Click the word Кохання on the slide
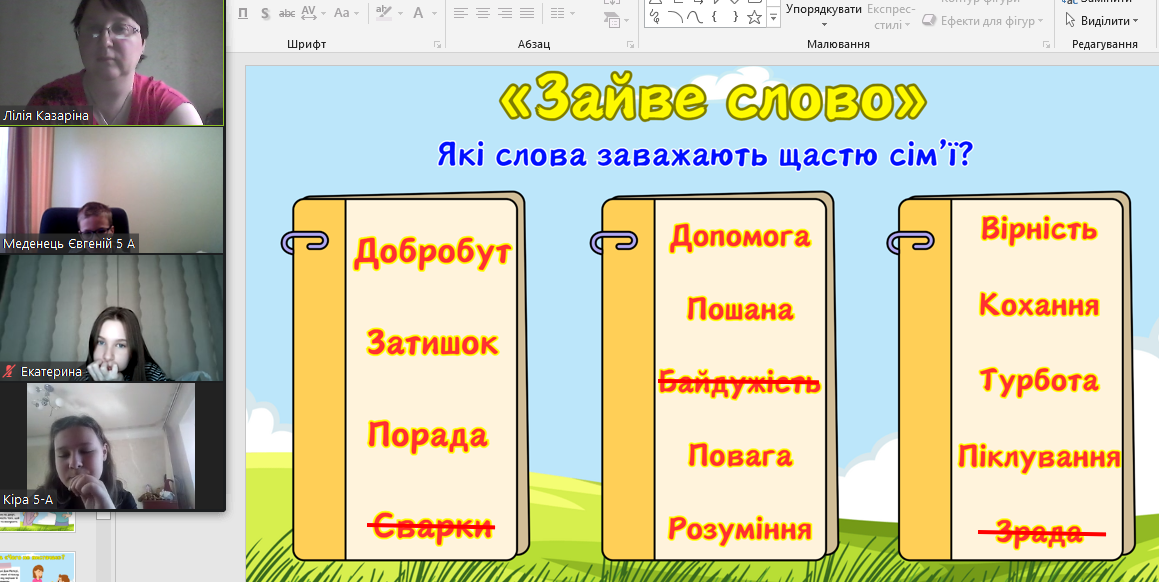This screenshot has height=582, width=1159. click(1039, 305)
